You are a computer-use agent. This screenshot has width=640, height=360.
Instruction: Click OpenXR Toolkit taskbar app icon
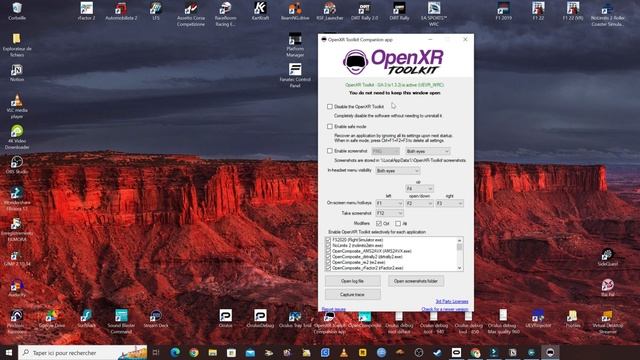point(550,353)
